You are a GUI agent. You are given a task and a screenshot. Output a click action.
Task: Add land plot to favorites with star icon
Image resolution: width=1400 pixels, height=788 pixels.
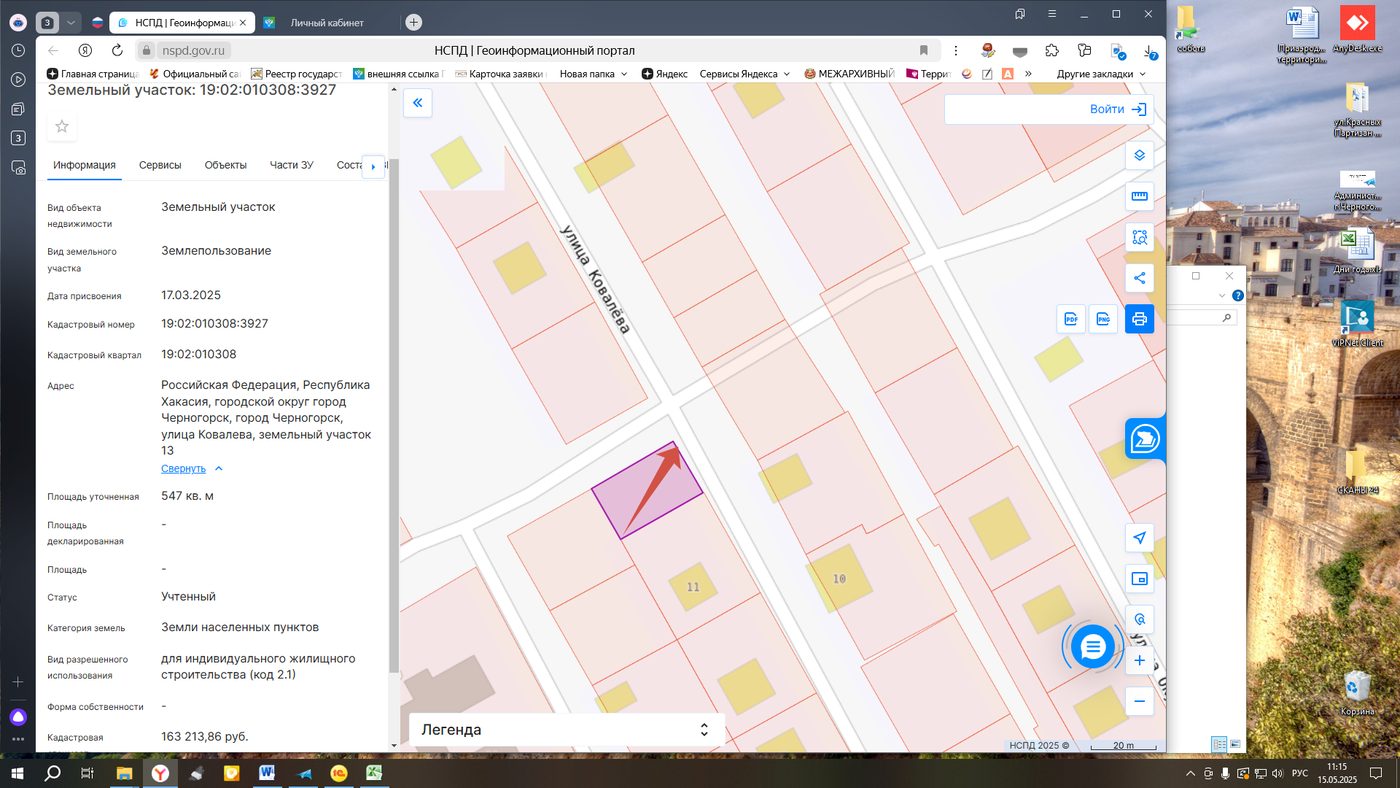(x=62, y=126)
